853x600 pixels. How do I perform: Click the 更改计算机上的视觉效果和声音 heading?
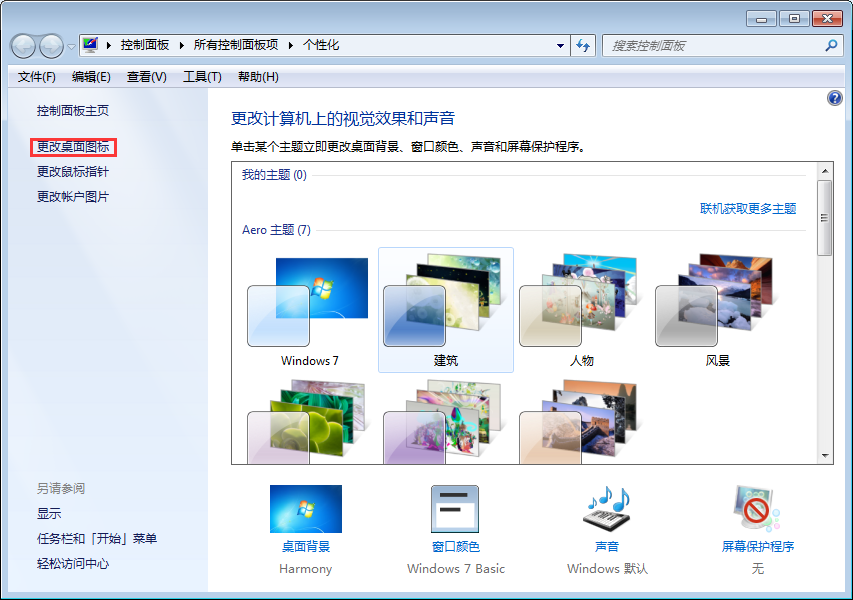click(343, 119)
